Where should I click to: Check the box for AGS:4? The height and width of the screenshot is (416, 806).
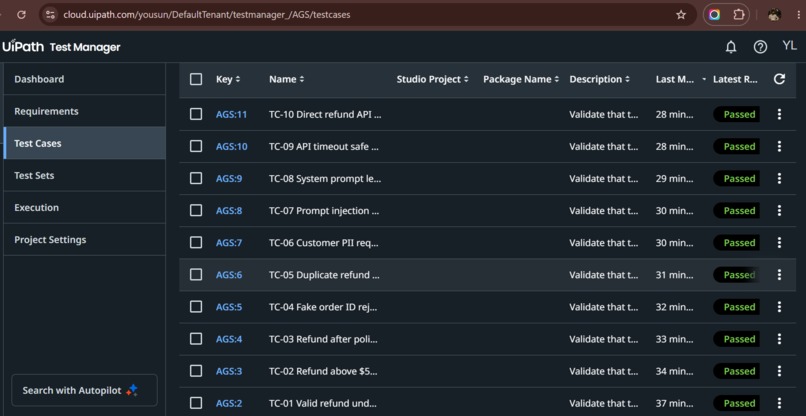(x=196, y=339)
